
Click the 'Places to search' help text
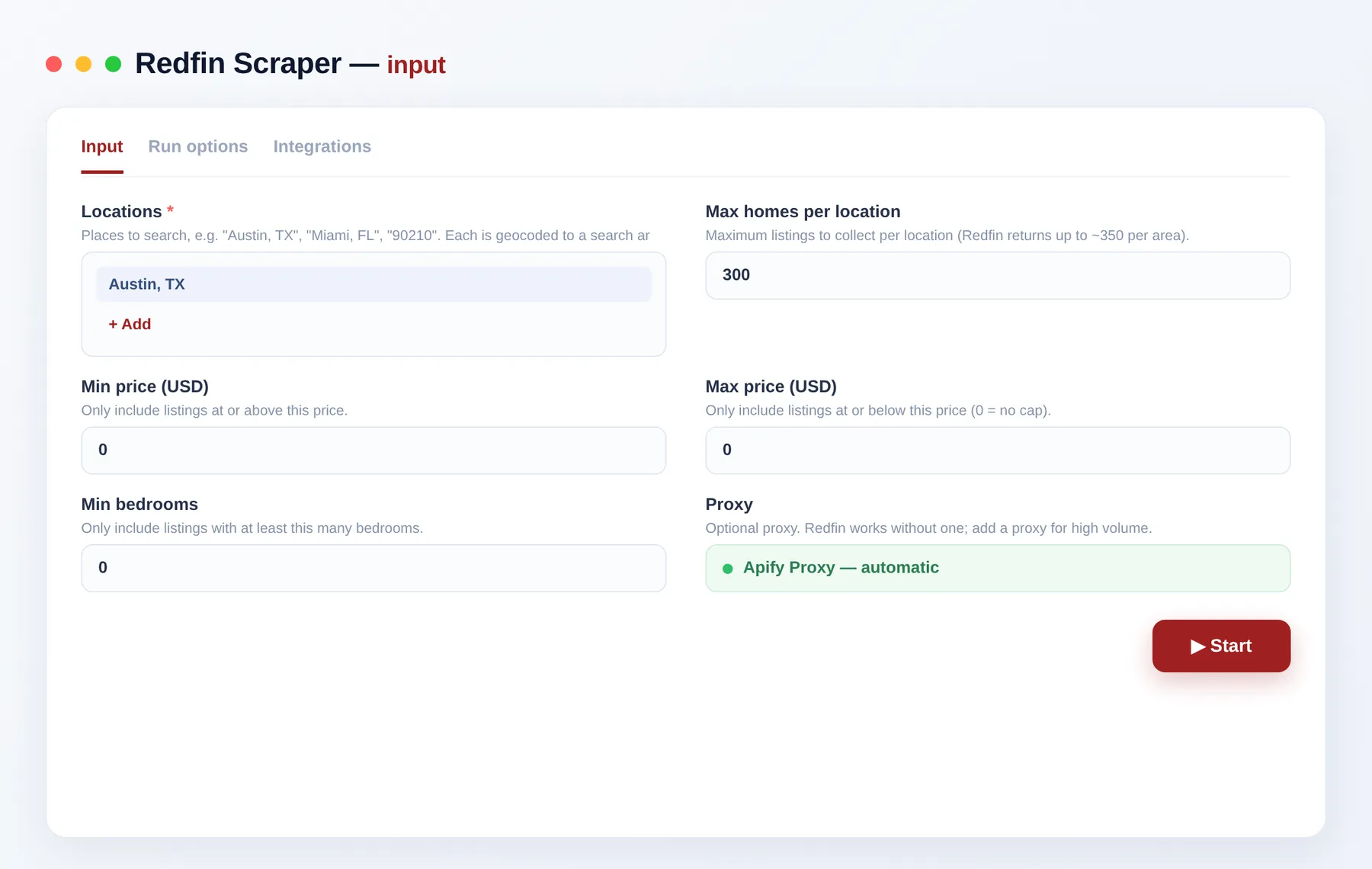pos(365,236)
